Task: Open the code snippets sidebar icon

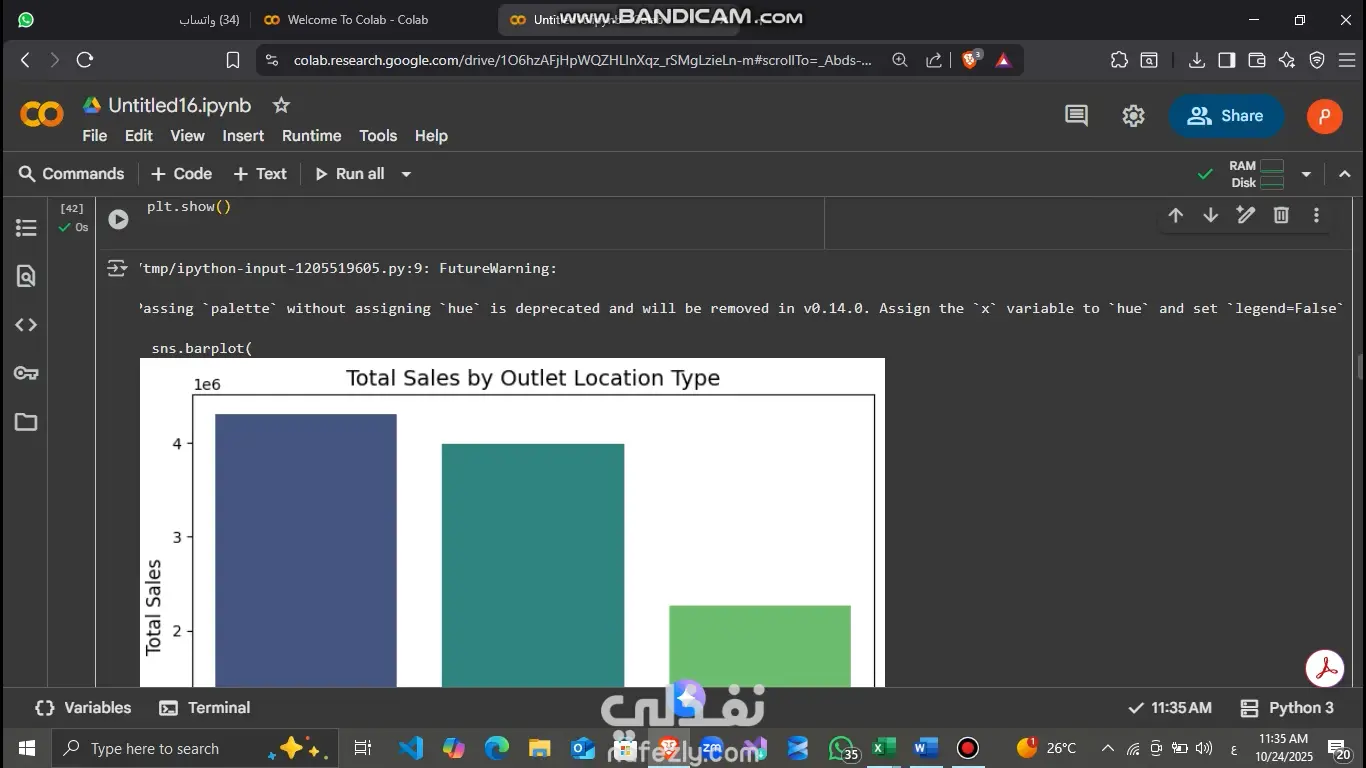Action: click(x=26, y=324)
